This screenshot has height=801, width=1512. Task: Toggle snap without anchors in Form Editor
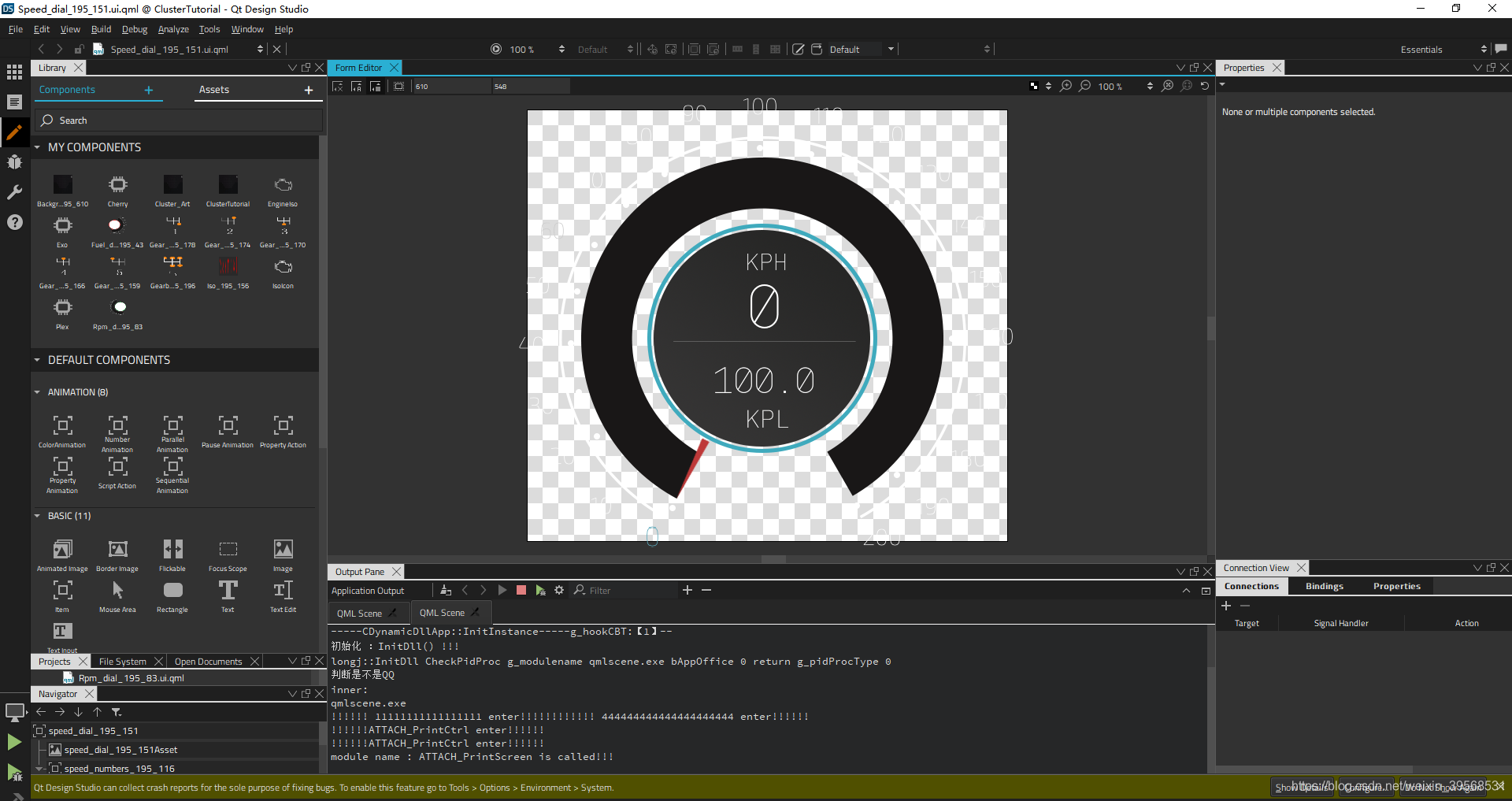(375, 86)
